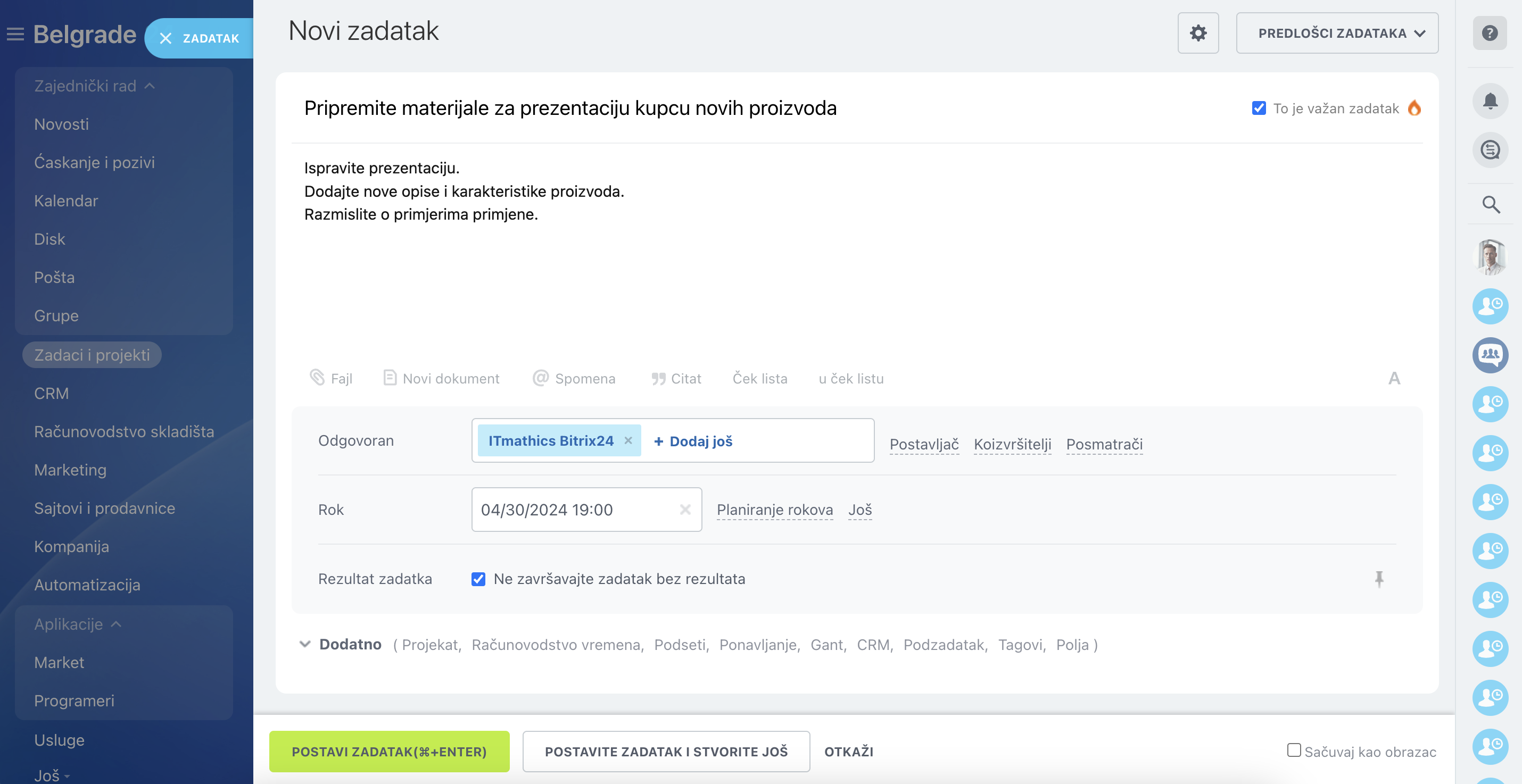The height and width of the screenshot is (784, 1522).
Task: Insert a Citat quote
Action: 676,378
